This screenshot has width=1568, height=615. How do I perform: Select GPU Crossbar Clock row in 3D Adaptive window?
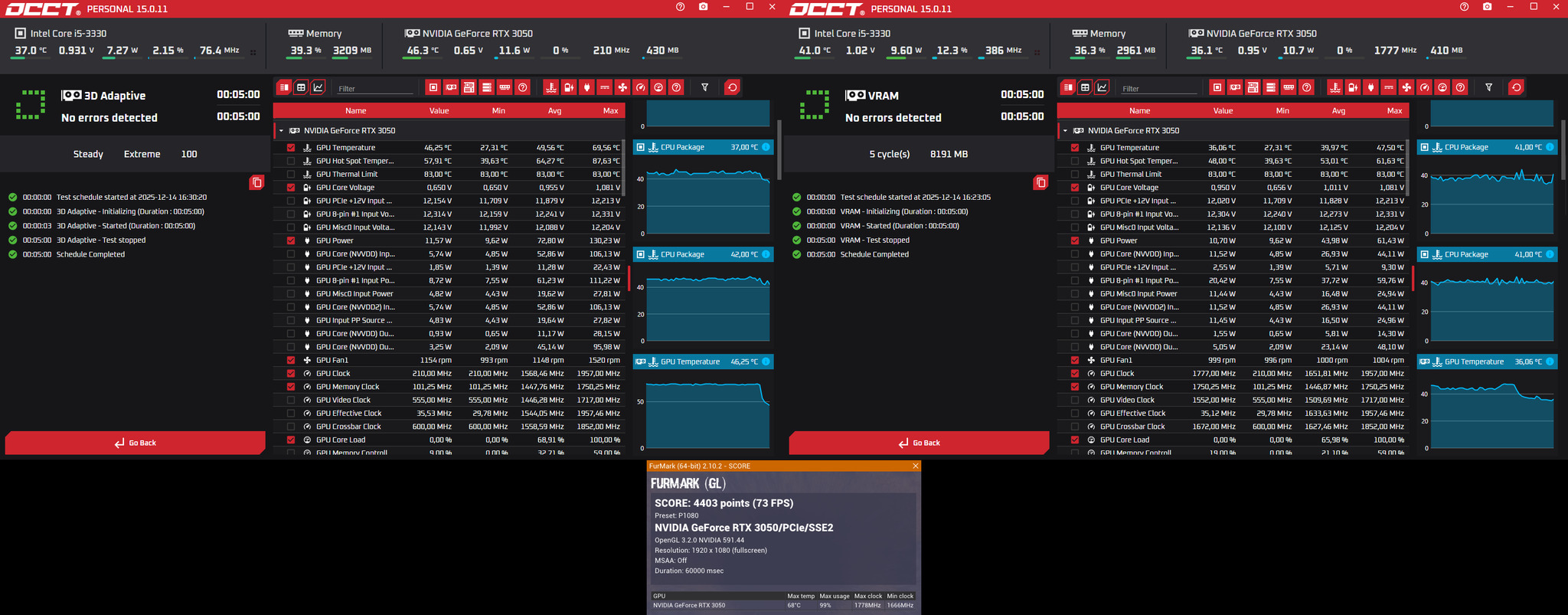(449, 427)
